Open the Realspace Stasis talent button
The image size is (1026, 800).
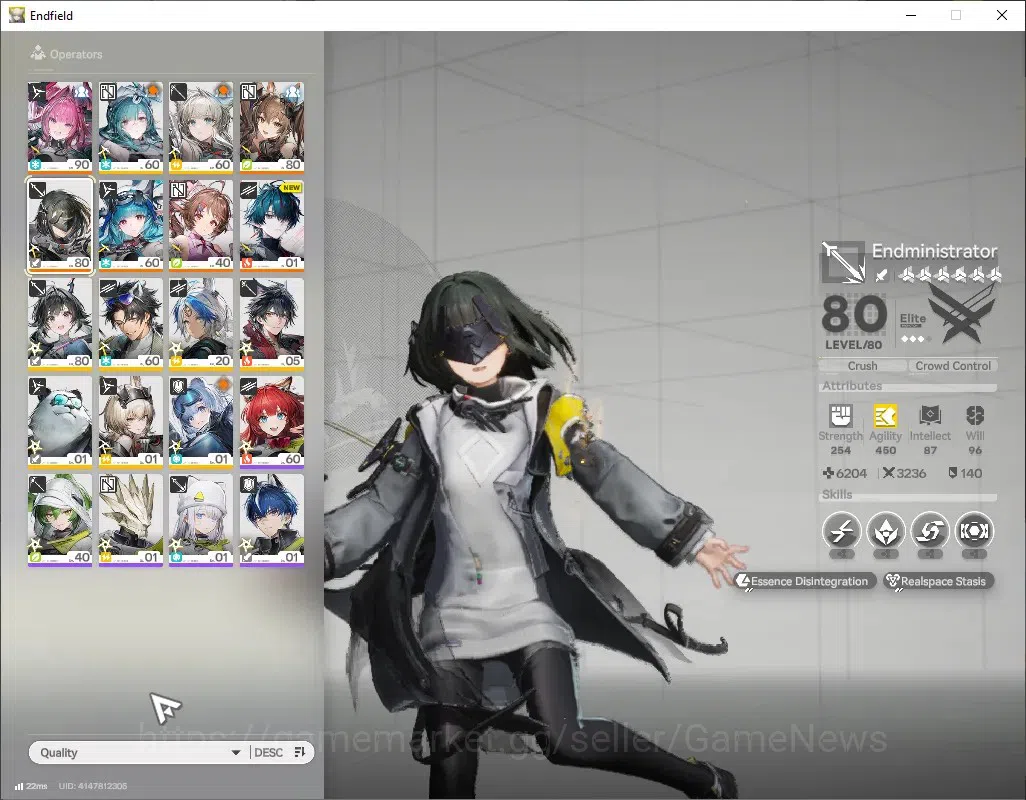tap(938, 581)
